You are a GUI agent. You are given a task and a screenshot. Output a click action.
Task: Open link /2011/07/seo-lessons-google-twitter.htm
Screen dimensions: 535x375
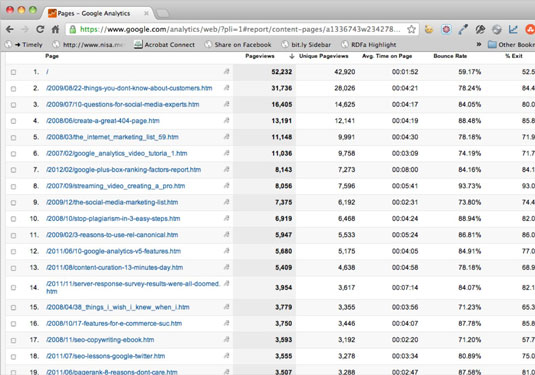pyautogui.click(x=106, y=356)
